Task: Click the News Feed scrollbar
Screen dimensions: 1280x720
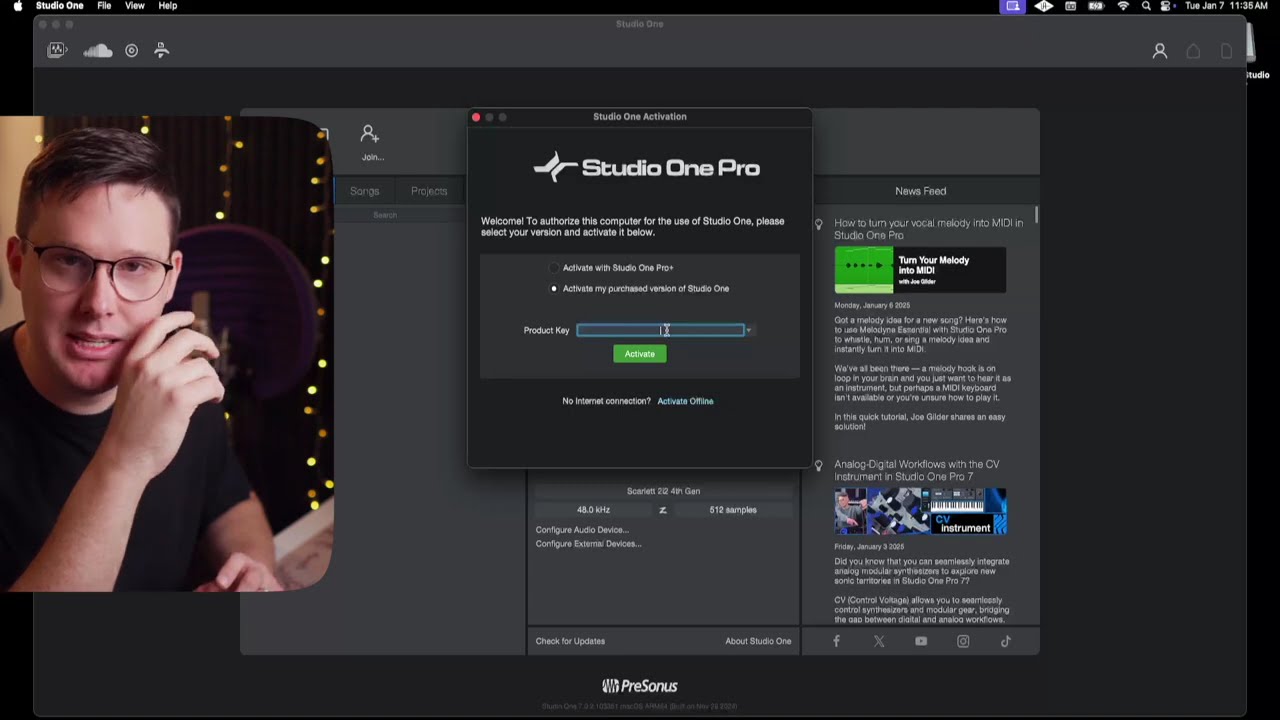Action: 1036,215
